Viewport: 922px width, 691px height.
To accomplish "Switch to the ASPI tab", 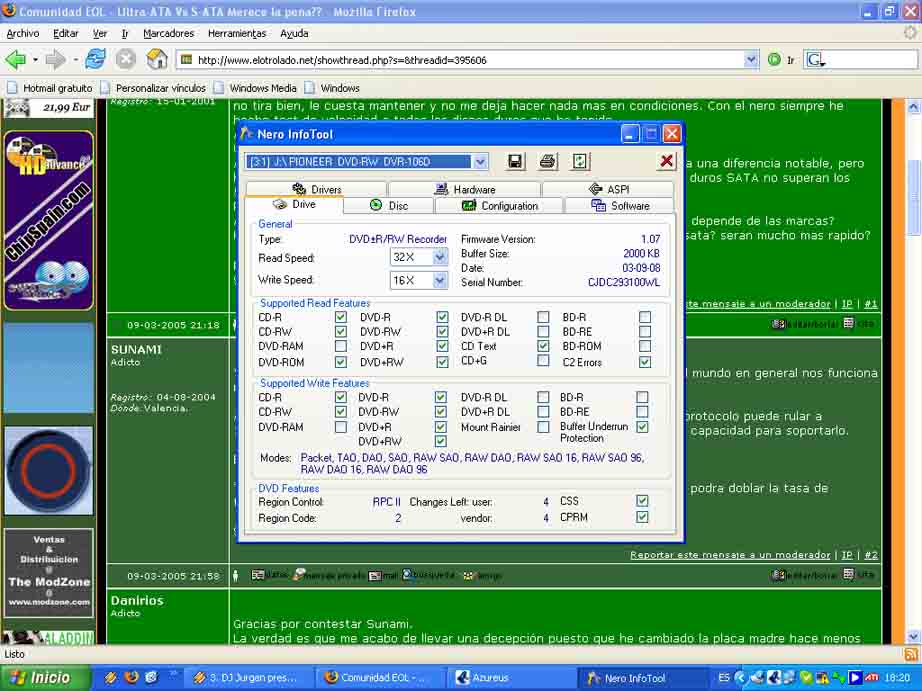I will pos(608,189).
